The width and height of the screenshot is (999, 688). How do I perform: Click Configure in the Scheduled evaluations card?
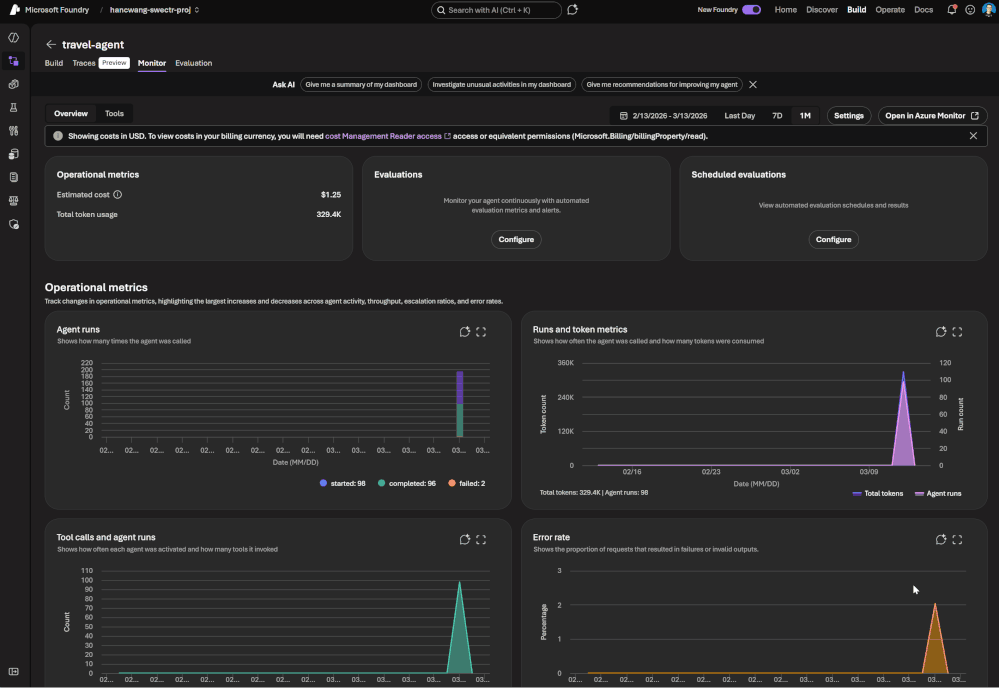pos(833,239)
